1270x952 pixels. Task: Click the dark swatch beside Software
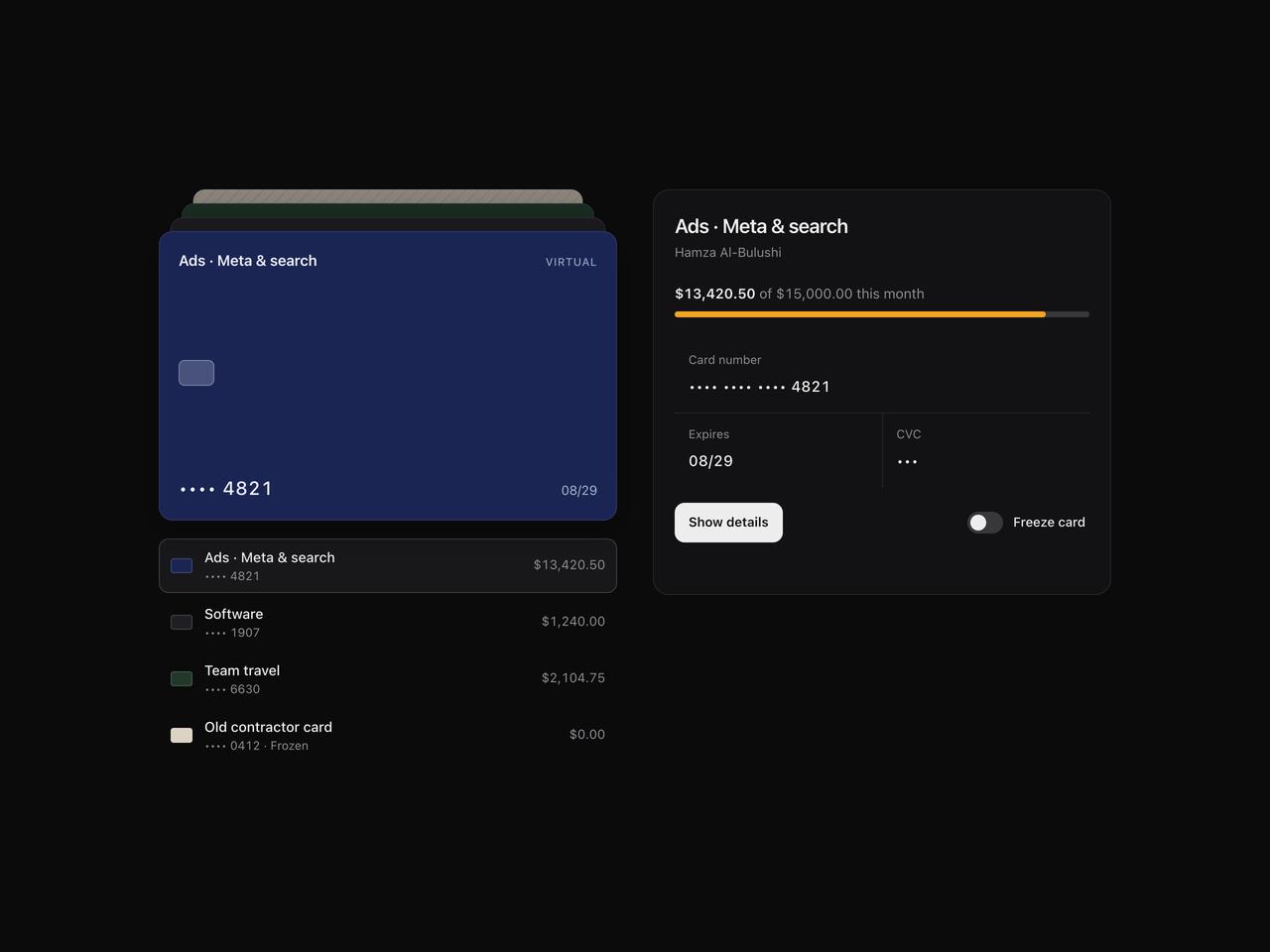182,622
